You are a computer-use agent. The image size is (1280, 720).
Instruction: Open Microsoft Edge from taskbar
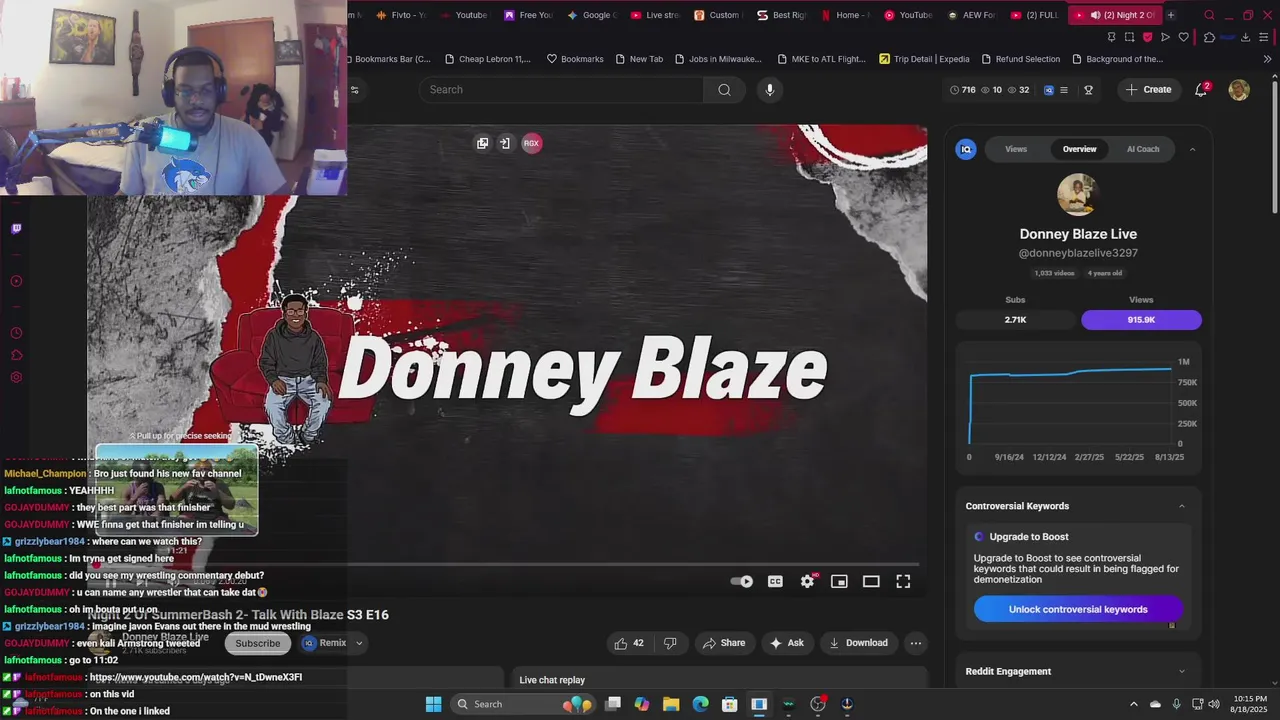[700, 704]
